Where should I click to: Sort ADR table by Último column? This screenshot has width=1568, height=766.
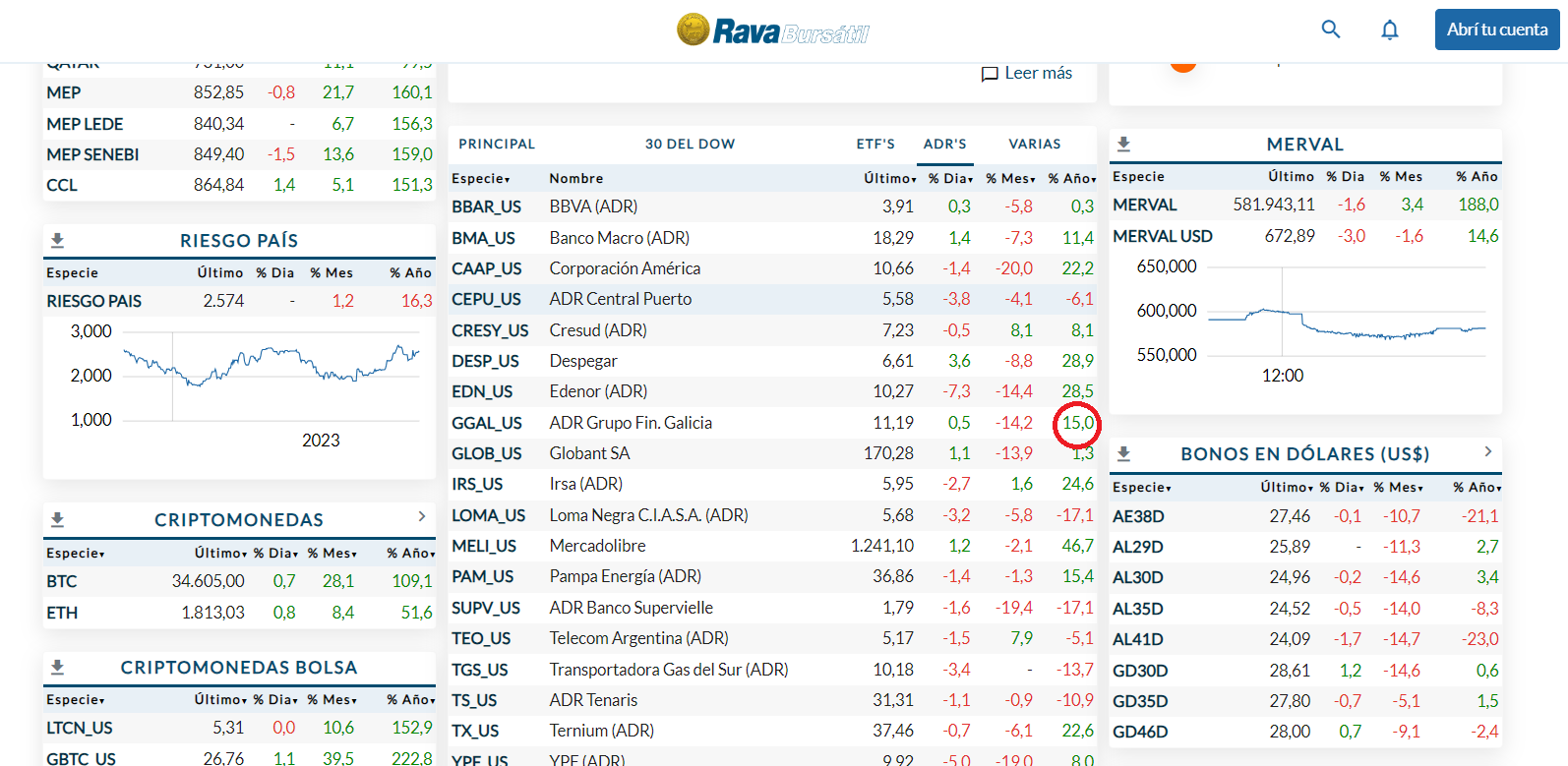click(x=890, y=178)
